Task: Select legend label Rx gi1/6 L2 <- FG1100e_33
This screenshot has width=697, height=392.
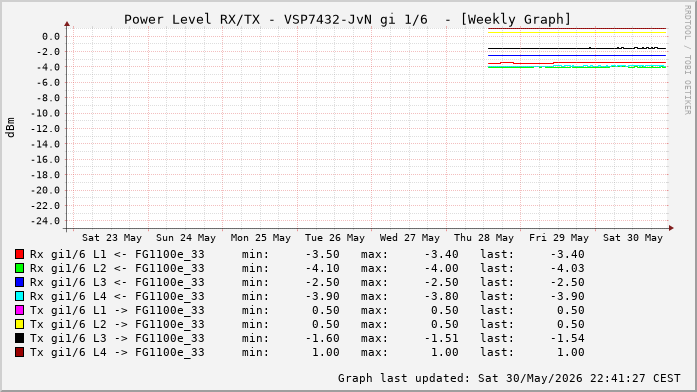Action: 117,268
